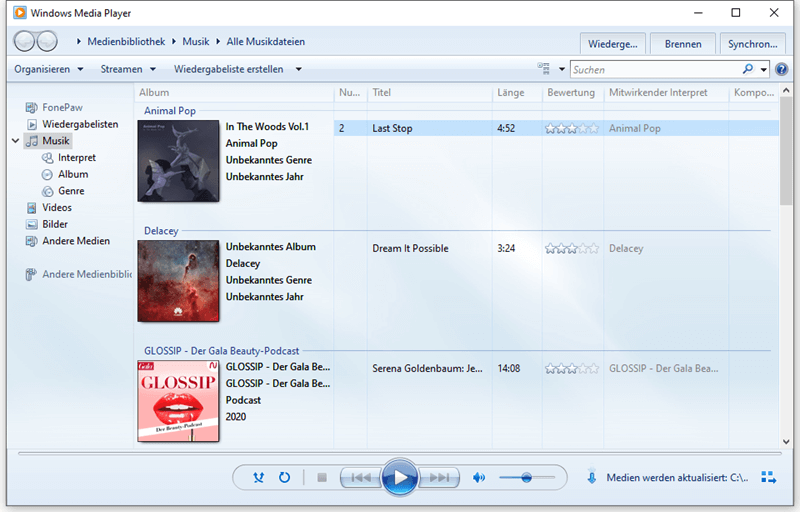Start playback with the Play button
The image size is (800, 512).
point(400,477)
